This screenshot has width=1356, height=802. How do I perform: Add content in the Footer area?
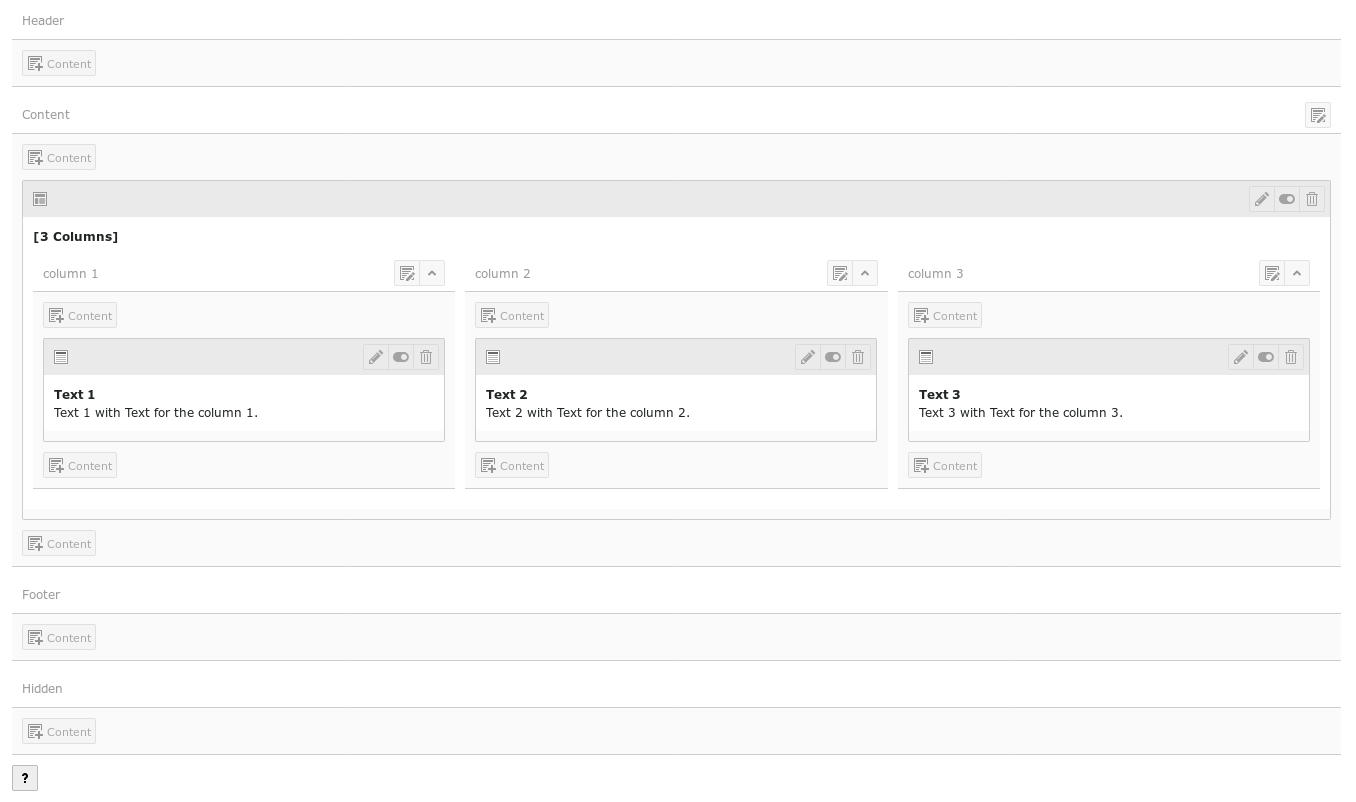(x=59, y=637)
